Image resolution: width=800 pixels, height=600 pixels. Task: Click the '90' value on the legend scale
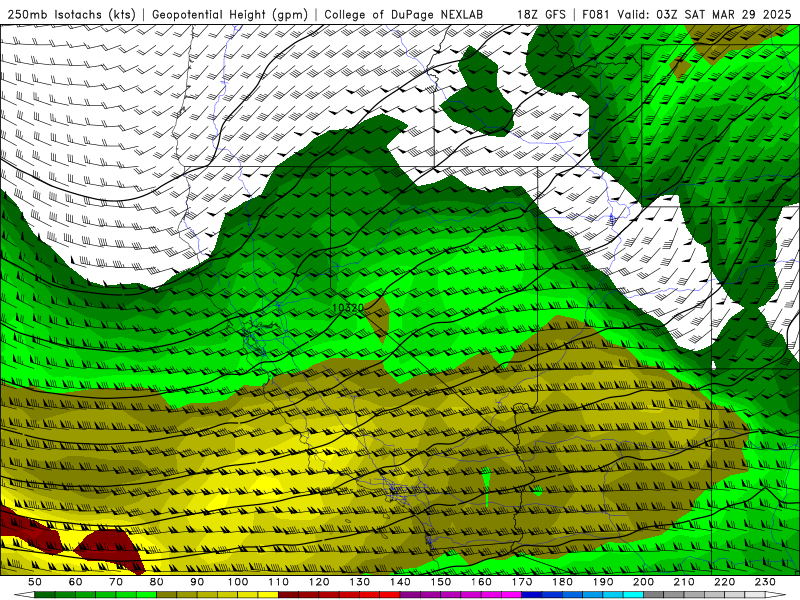point(197,582)
